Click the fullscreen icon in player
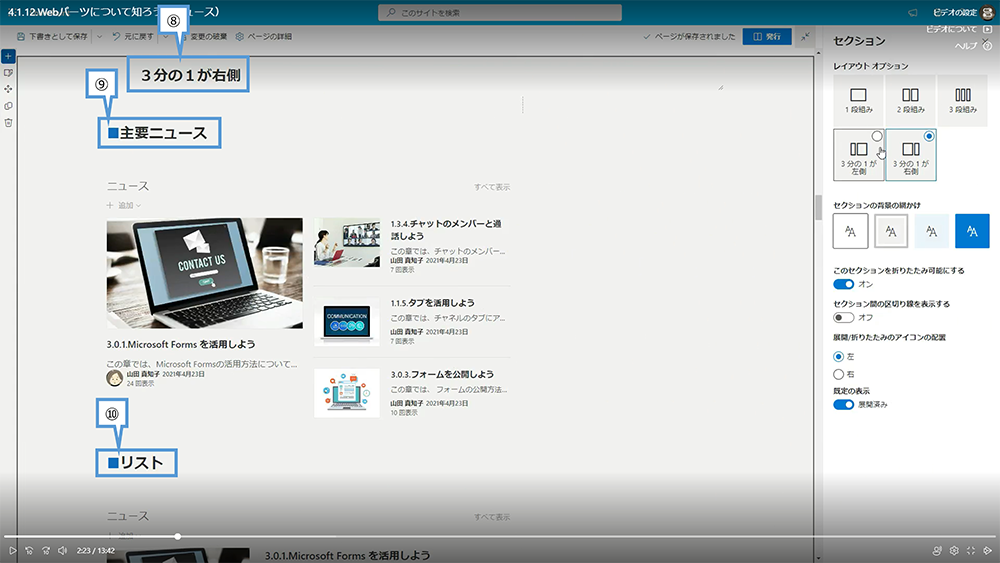This screenshot has height=563, width=1000. (x=971, y=550)
